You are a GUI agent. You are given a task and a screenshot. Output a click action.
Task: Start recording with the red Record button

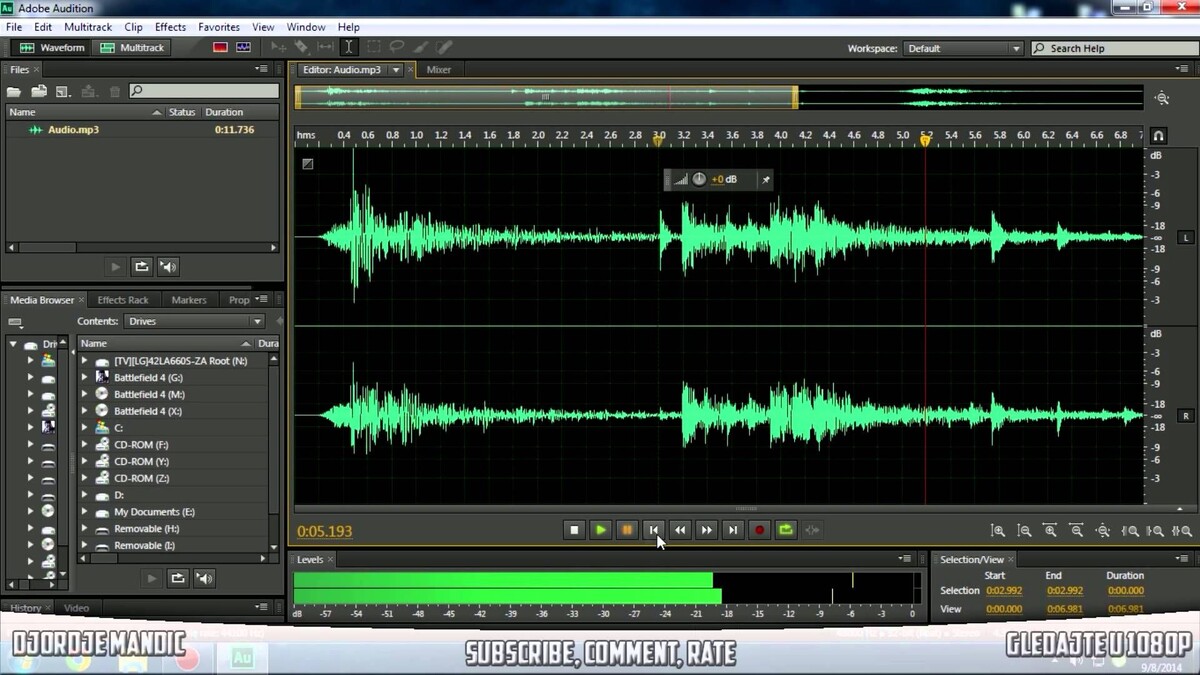[759, 530]
